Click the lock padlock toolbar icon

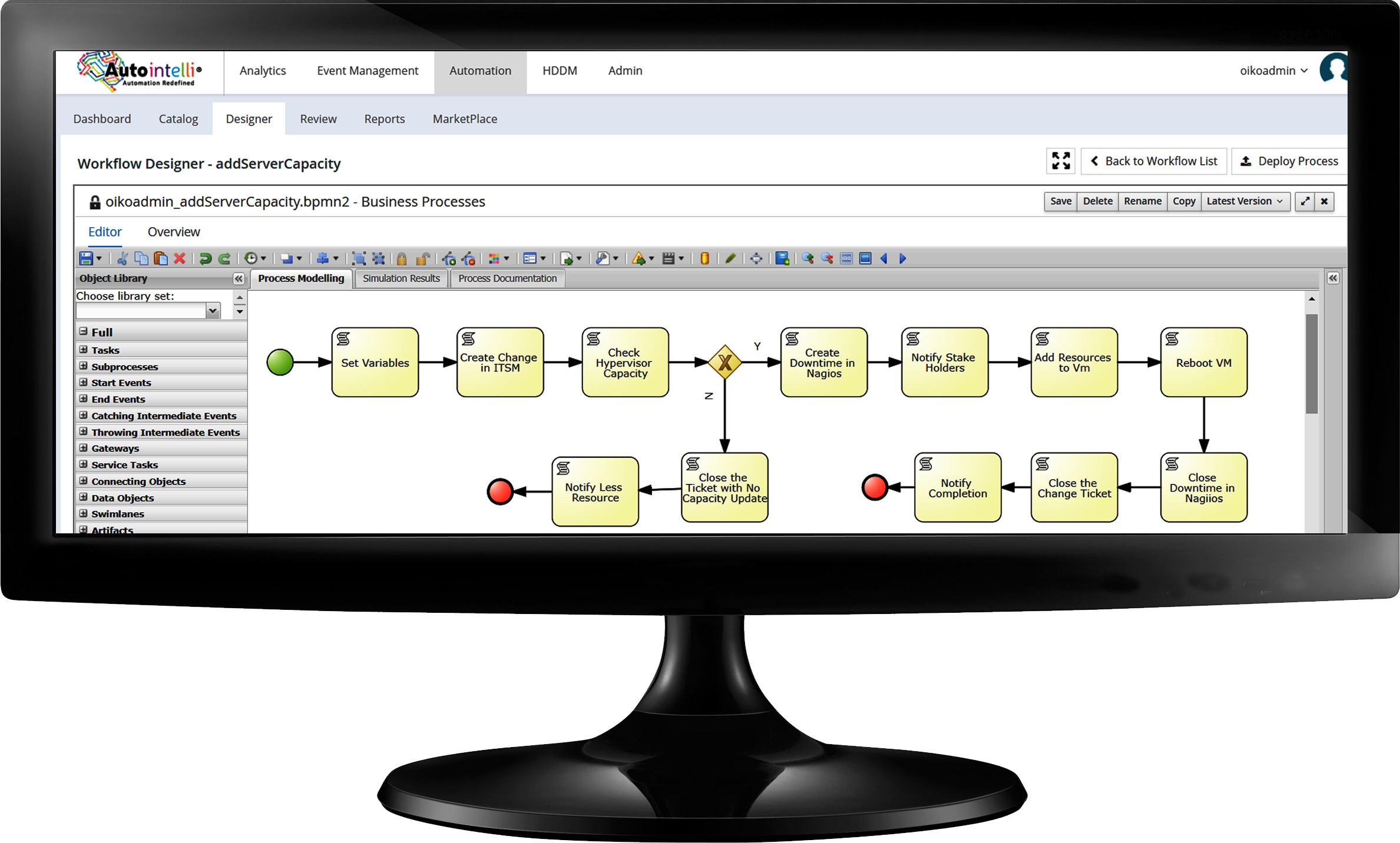click(x=402, y=258)
